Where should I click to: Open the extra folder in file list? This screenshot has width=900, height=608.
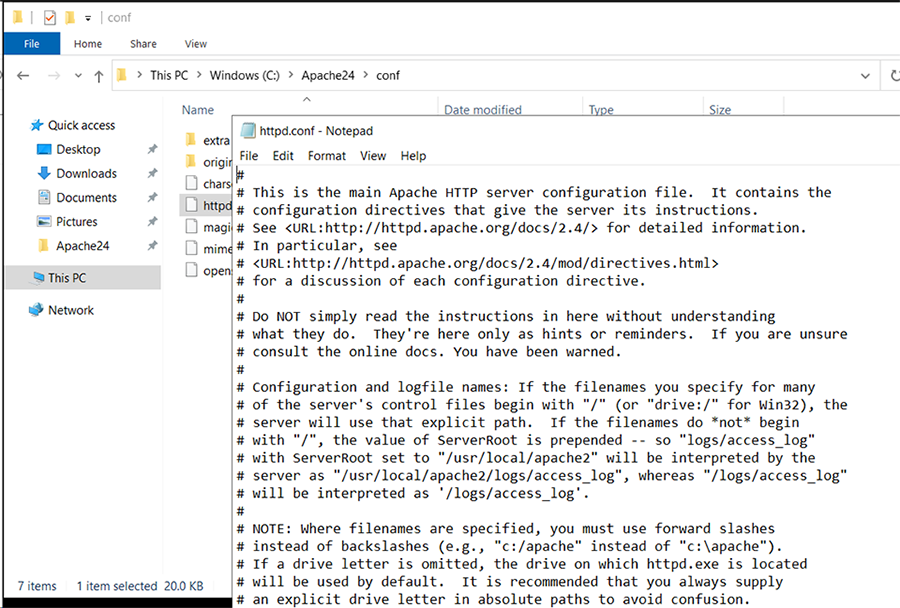(215, 141)
